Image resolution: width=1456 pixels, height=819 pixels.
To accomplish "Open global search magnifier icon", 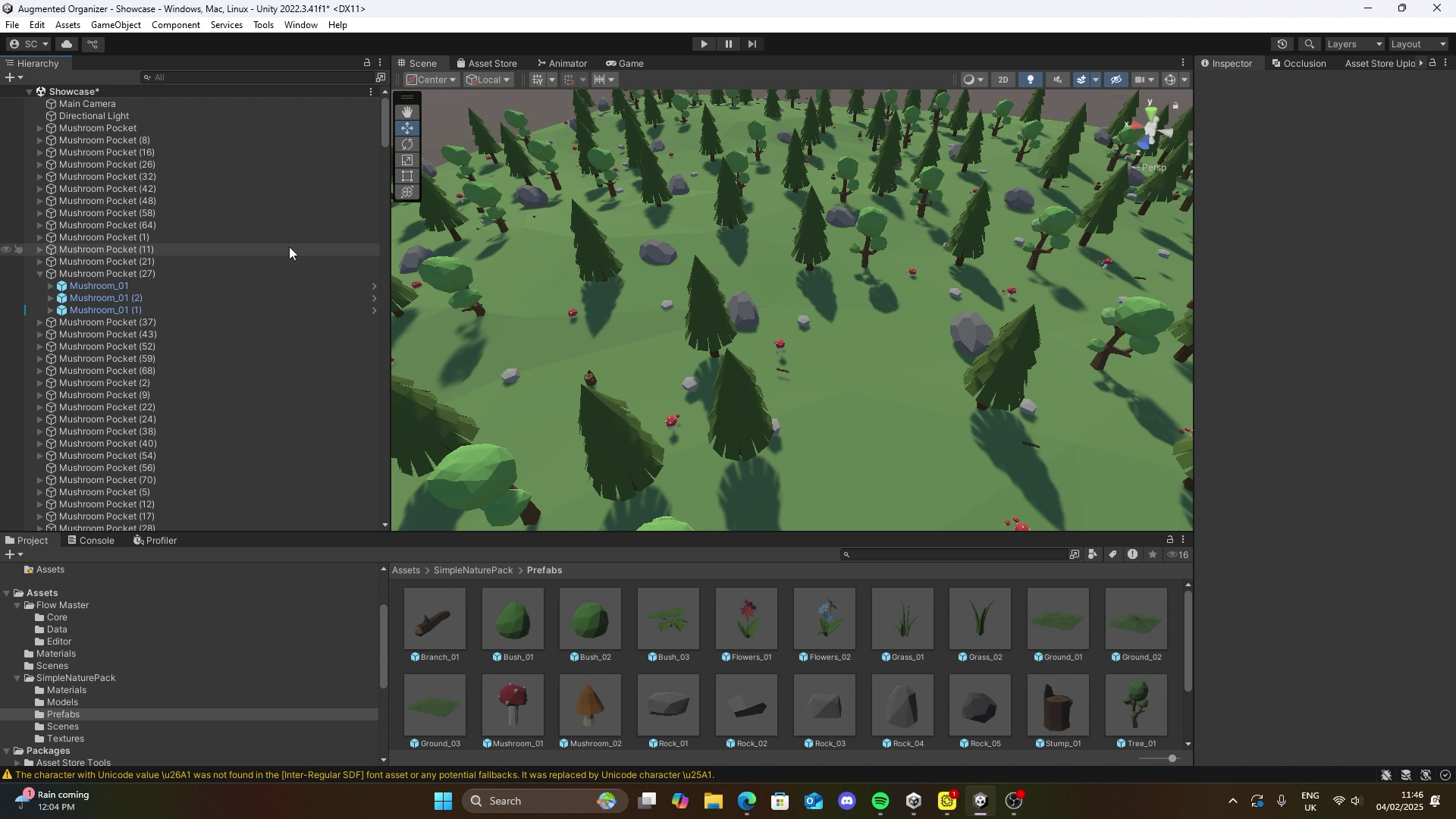I will coord(1310,44).
